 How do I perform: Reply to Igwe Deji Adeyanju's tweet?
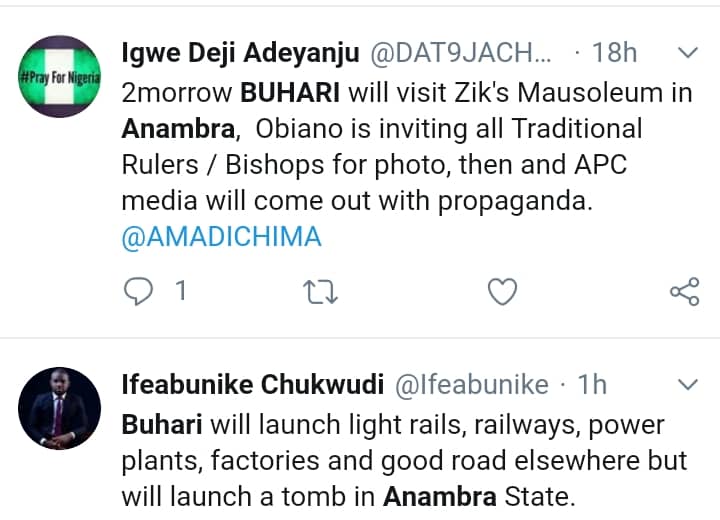tap(138, 292)
